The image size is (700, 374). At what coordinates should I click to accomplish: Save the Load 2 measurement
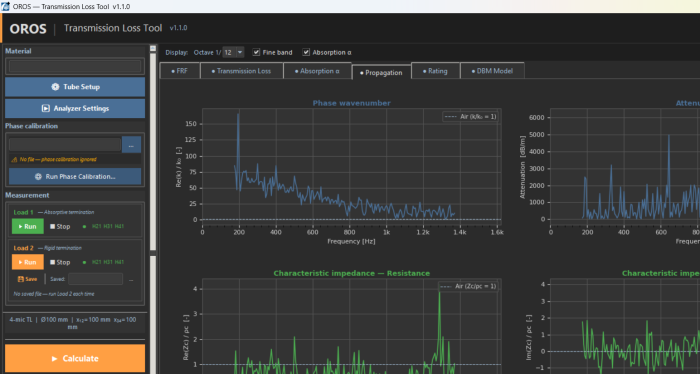[27, 279]
